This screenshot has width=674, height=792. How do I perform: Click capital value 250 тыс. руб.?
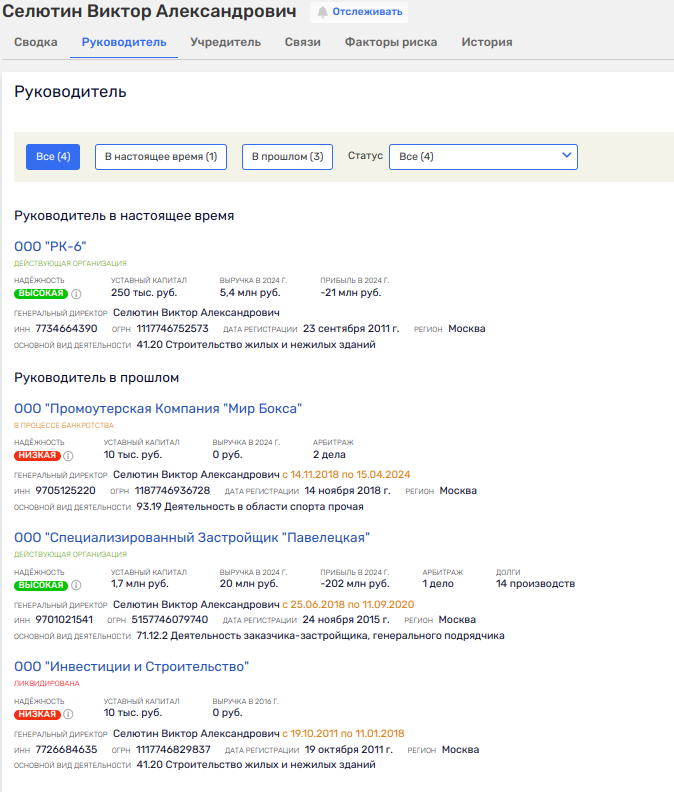pos(144,293)
